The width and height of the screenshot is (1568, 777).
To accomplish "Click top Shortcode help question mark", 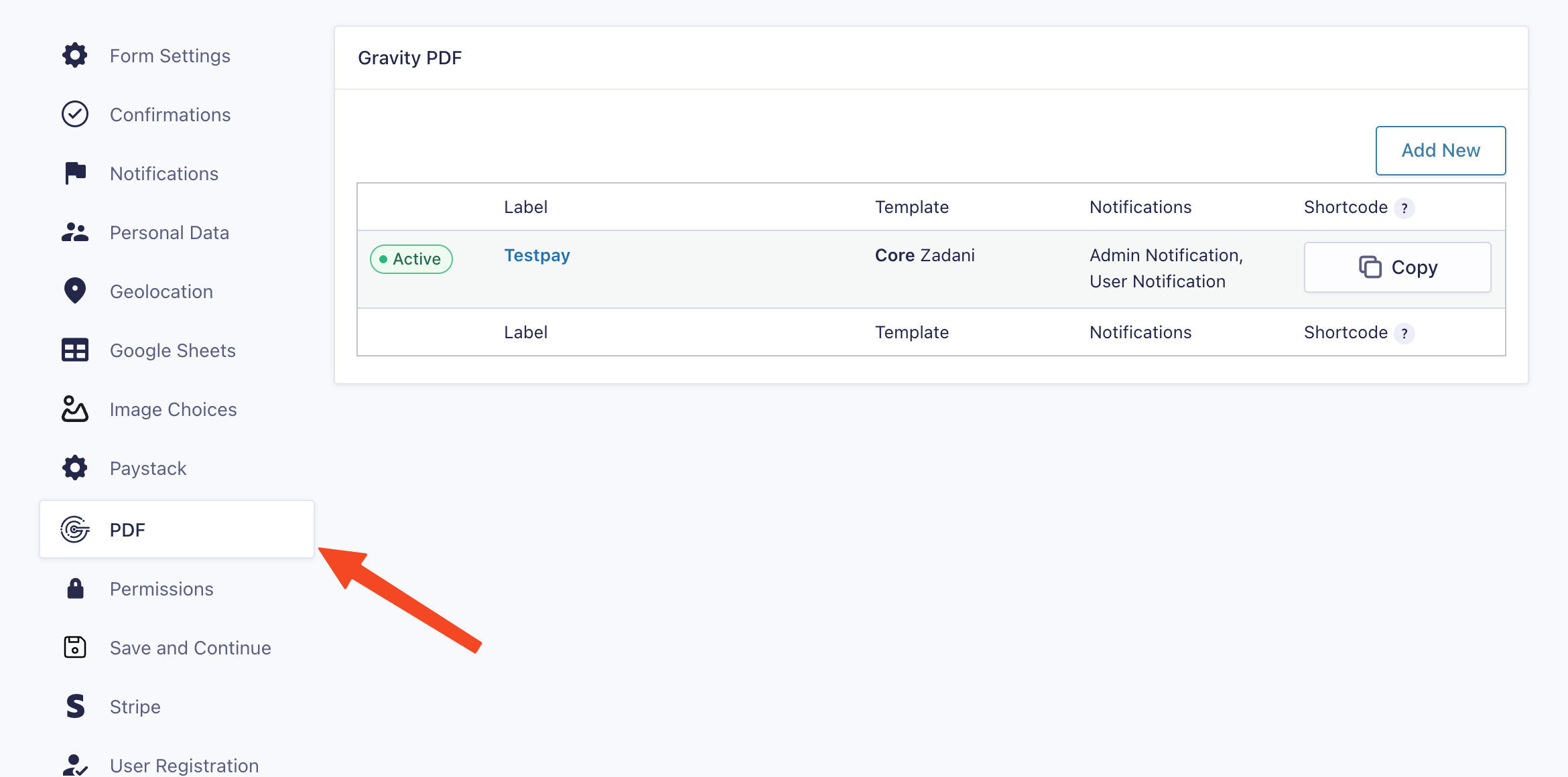I will point(1404,208).
